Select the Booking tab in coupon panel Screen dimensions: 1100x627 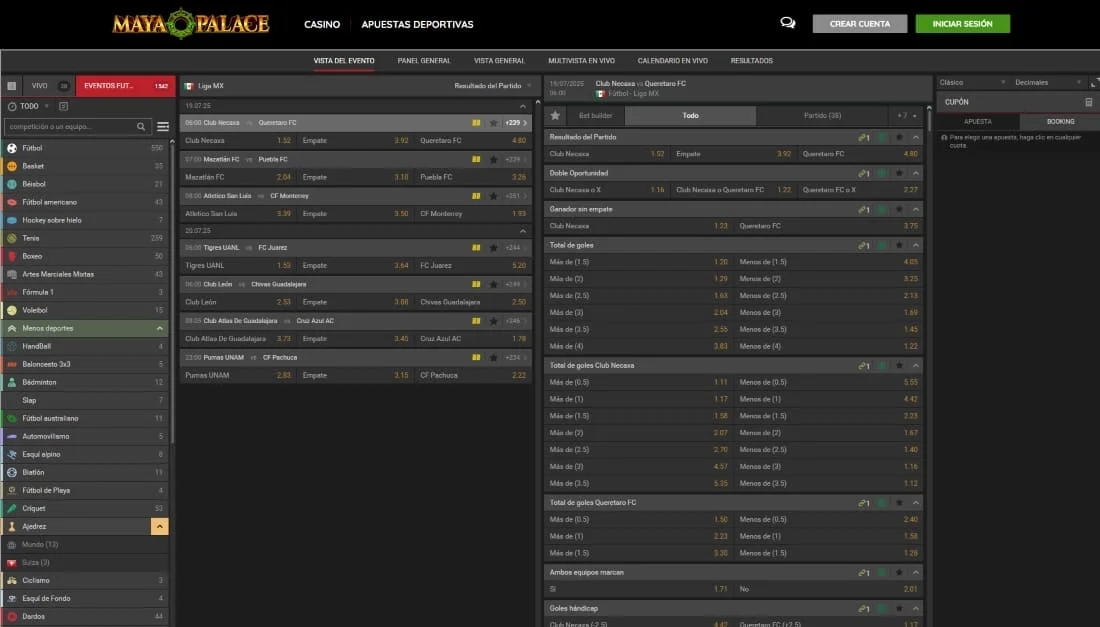(x=1060, y=122)
